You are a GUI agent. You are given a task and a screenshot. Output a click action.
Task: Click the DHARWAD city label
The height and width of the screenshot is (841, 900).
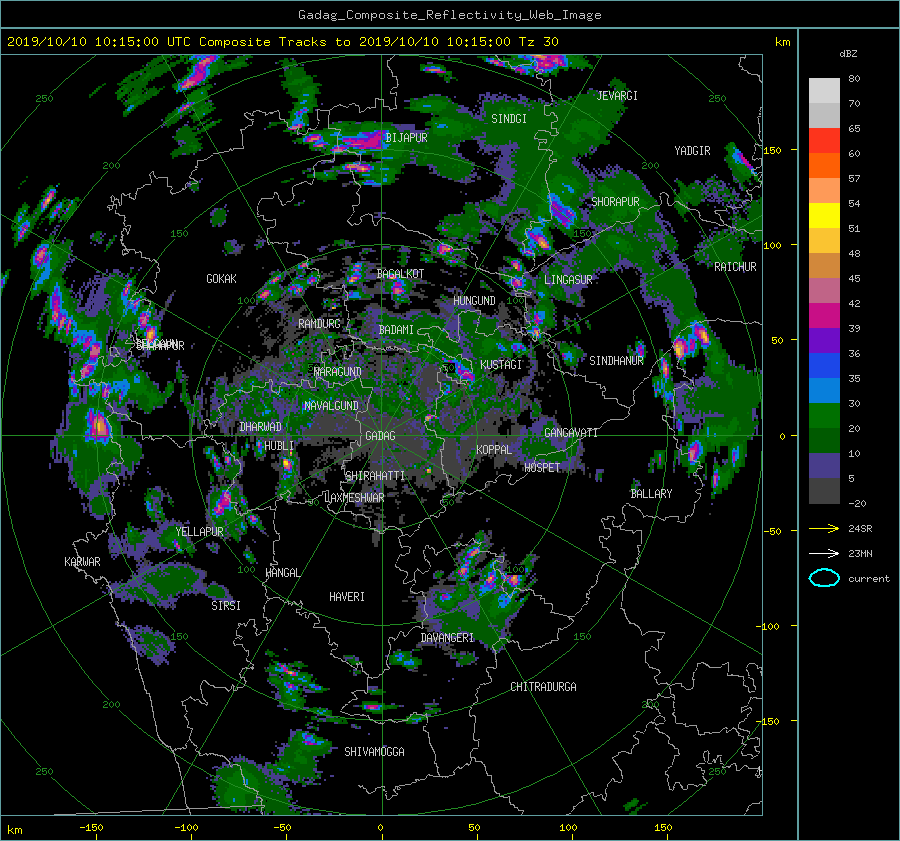coord(261,427)
